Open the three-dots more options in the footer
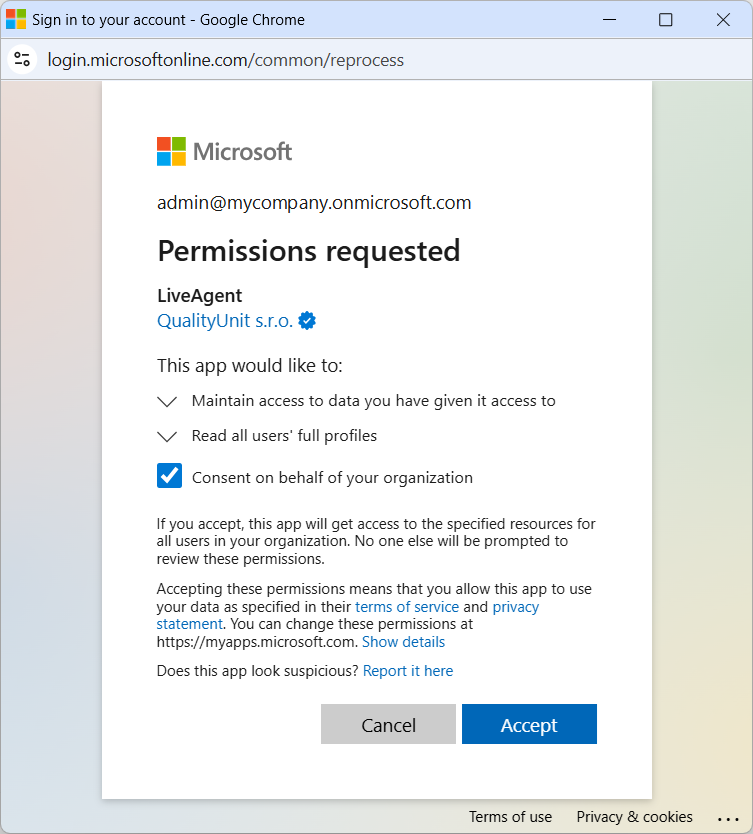This screenshot has height=834, width=753. [727, 818]
